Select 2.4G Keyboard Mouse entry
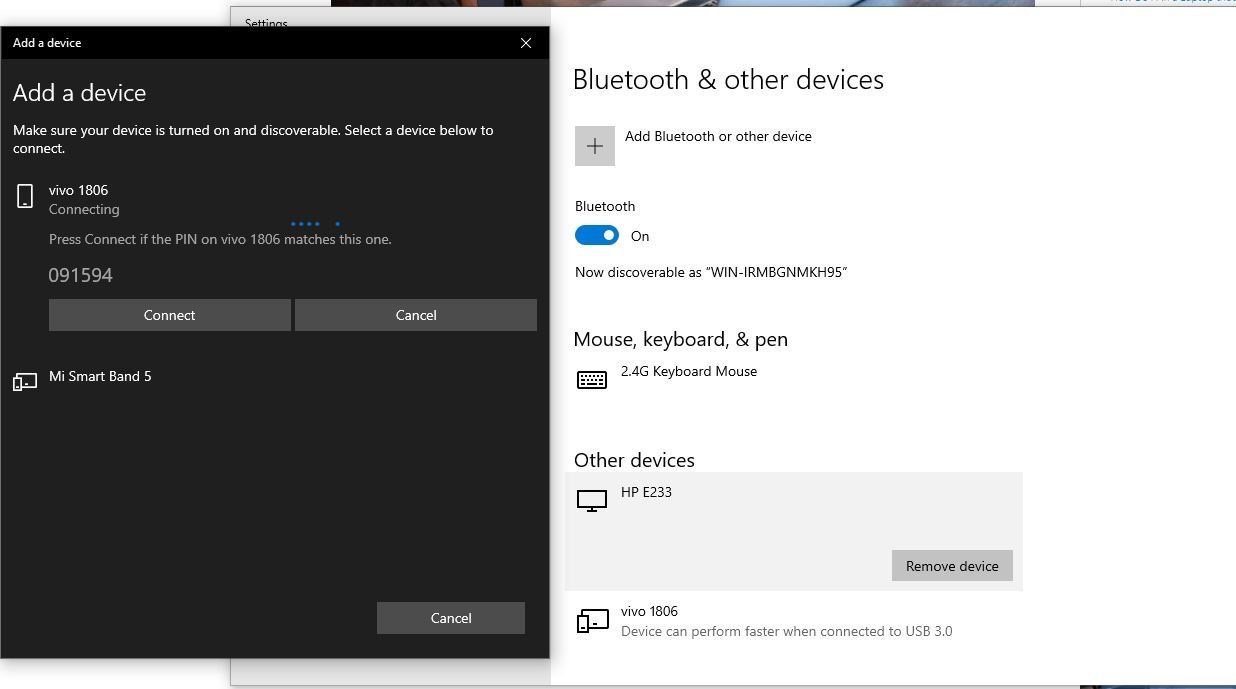This screenshot has width=1236, height=689. [688, 372]
